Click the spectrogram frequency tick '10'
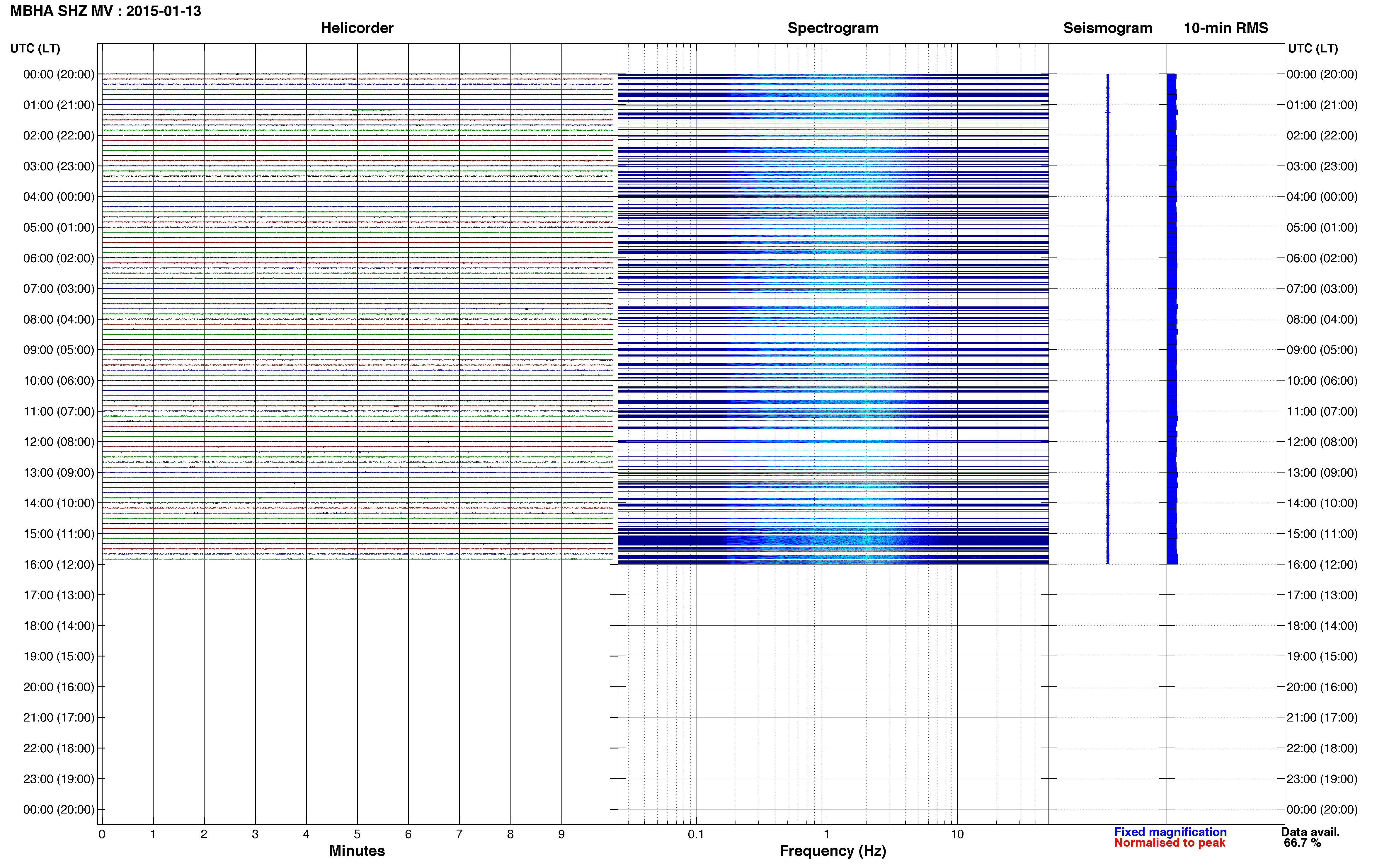Image resolution: width=1389 pixels, height=868 pixels. pos(957,834)
